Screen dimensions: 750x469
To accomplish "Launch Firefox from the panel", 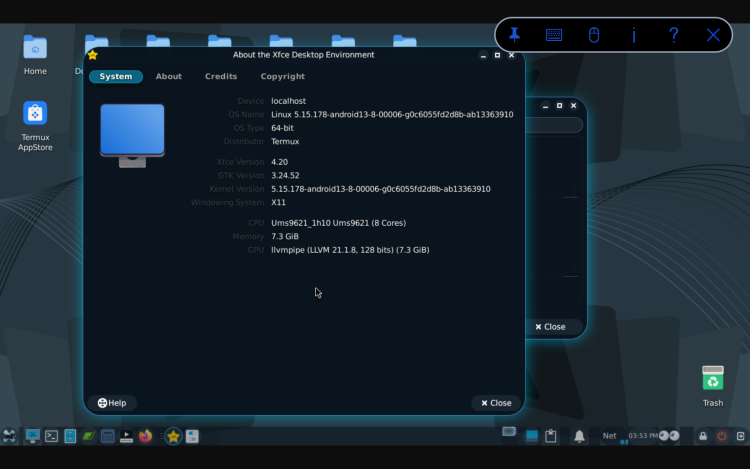I will 145,436.
